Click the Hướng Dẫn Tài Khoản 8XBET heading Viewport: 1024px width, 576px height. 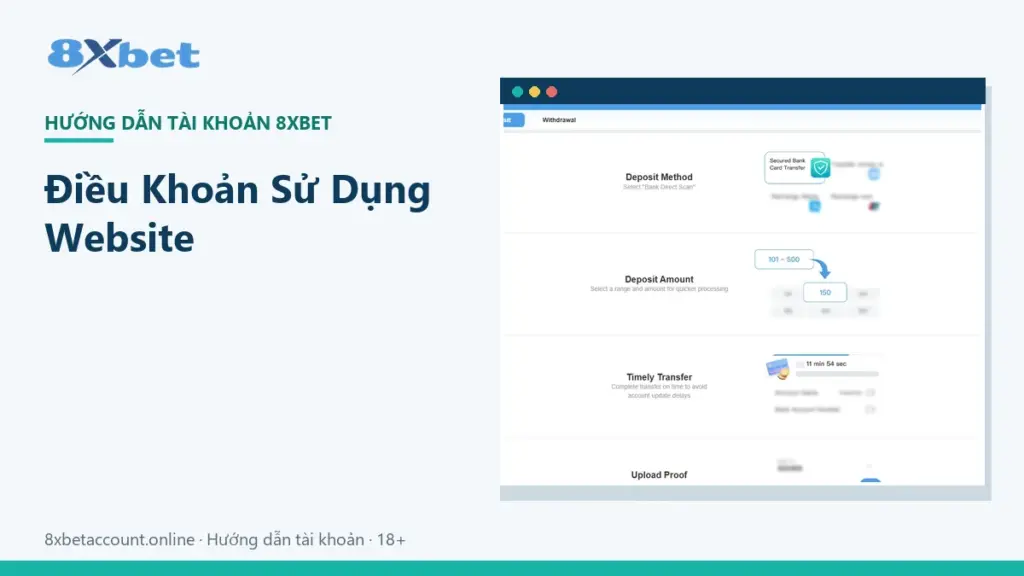coord(188,123)
